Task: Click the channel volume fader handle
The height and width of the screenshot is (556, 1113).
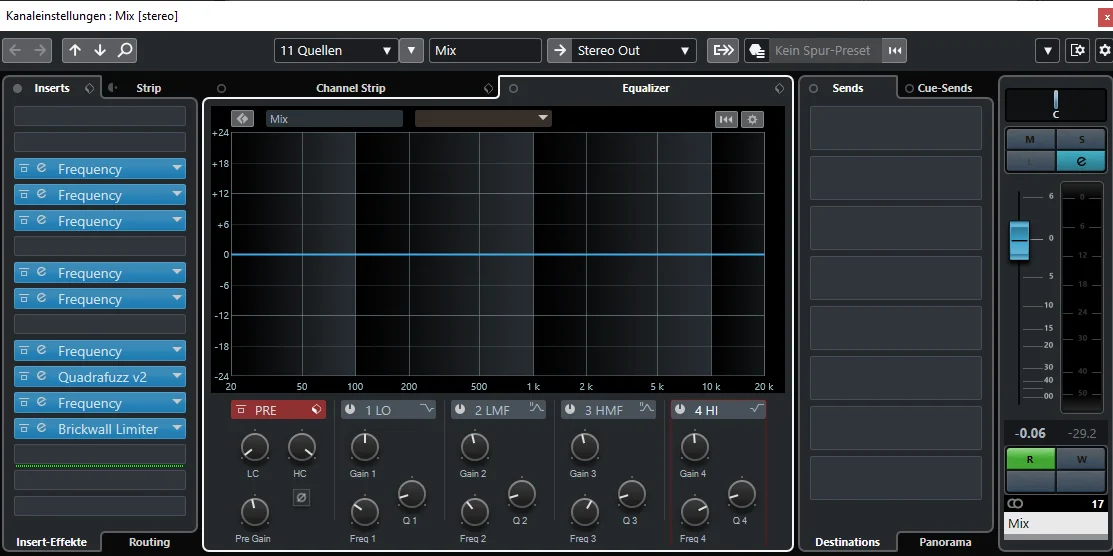Action: tap(1019, 241)
